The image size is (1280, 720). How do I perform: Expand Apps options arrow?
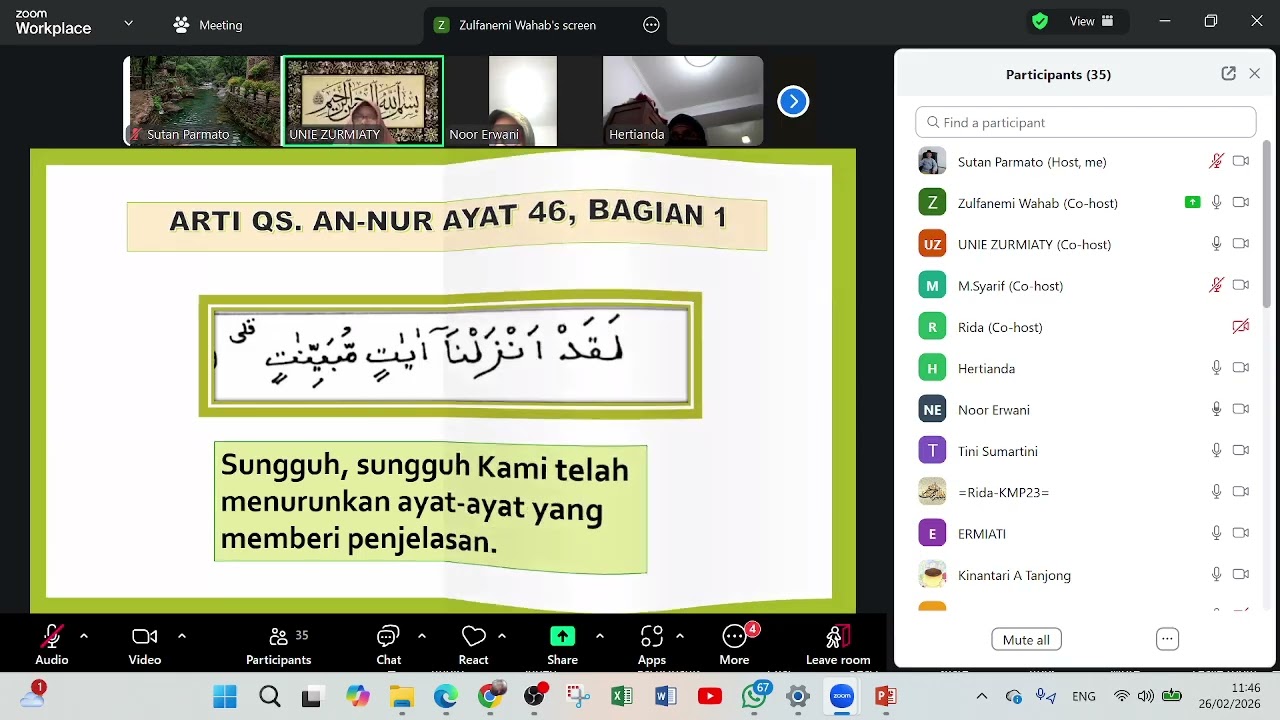click(680, 636)
